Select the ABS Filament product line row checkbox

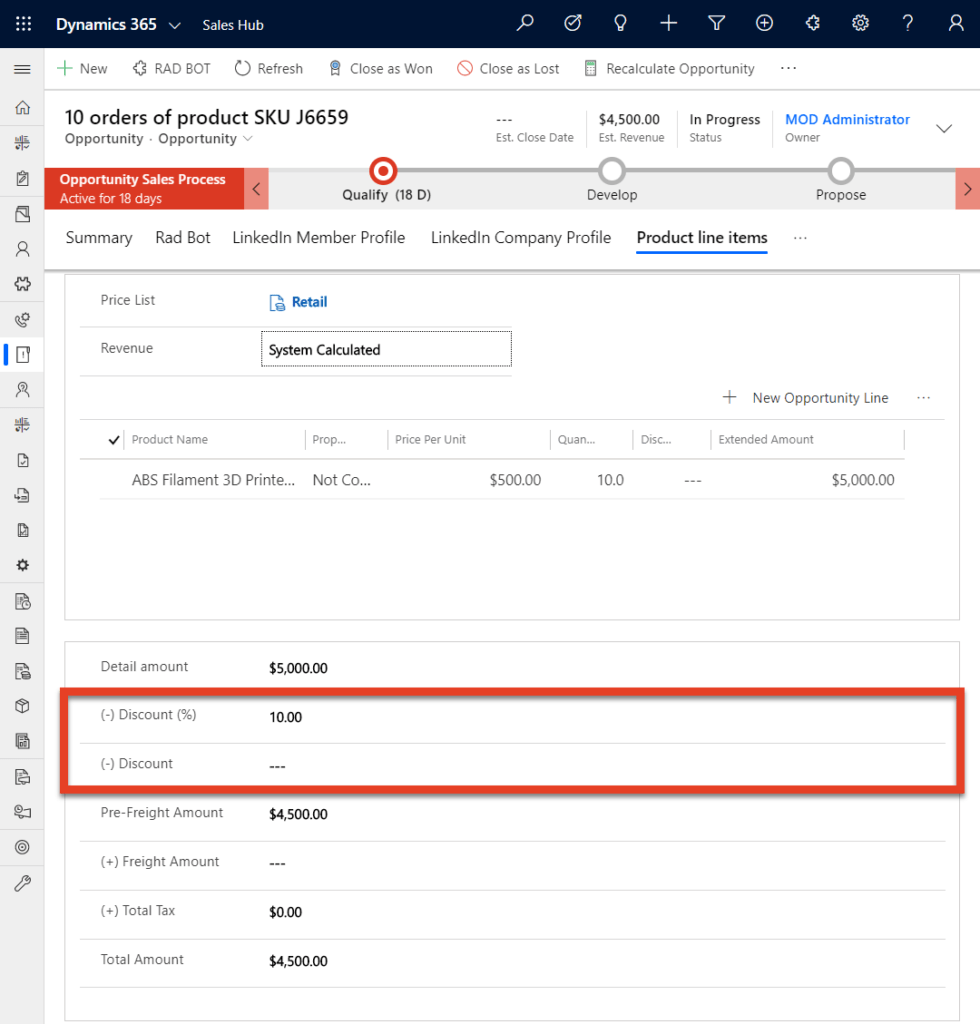113,480
